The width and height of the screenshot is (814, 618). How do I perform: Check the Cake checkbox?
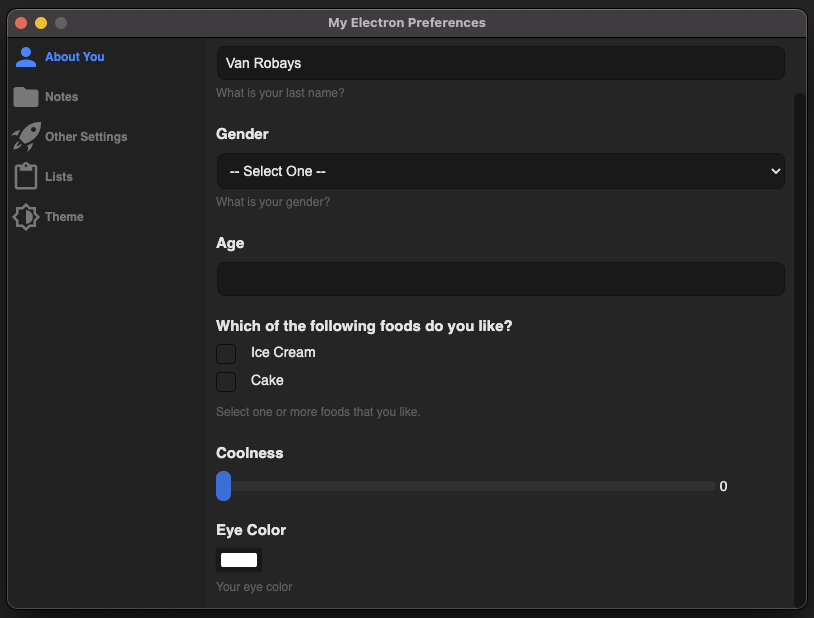click(226, 381)
